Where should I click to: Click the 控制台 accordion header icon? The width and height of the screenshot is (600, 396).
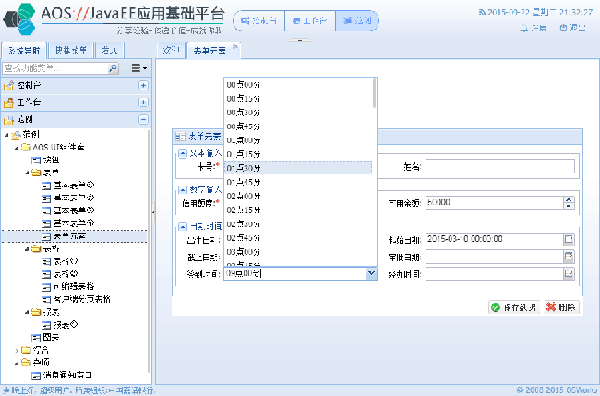[x=9, y=86]
